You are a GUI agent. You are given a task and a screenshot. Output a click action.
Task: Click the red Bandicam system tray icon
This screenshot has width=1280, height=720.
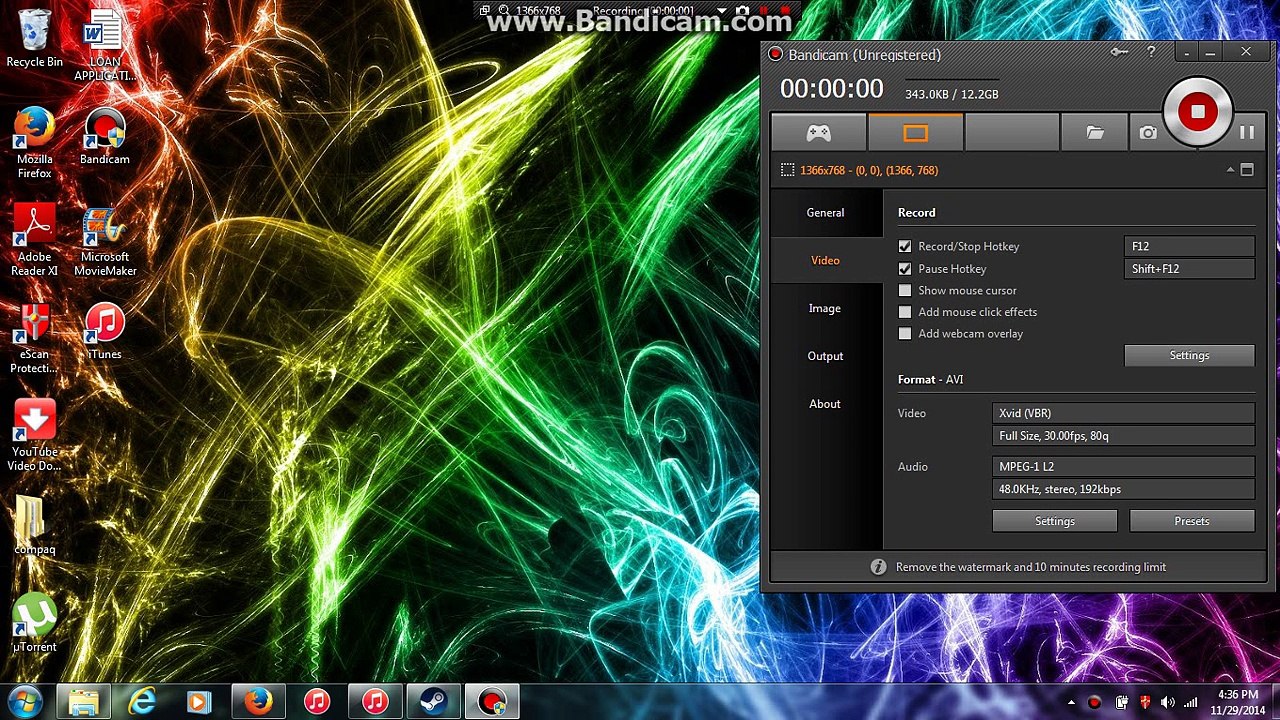(x=1094, y=702)
